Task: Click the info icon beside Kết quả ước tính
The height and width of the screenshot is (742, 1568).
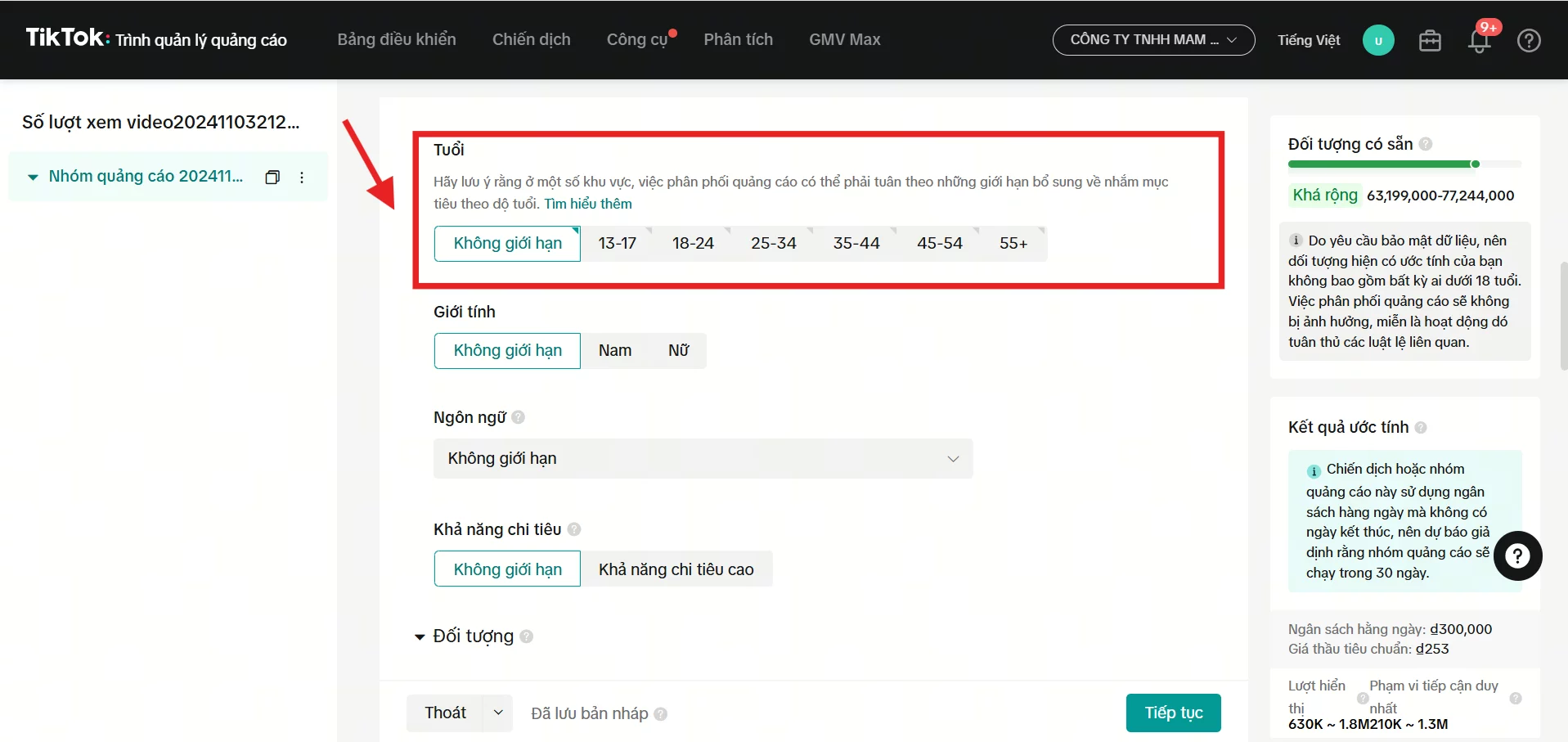Action: click(1421, 427)
